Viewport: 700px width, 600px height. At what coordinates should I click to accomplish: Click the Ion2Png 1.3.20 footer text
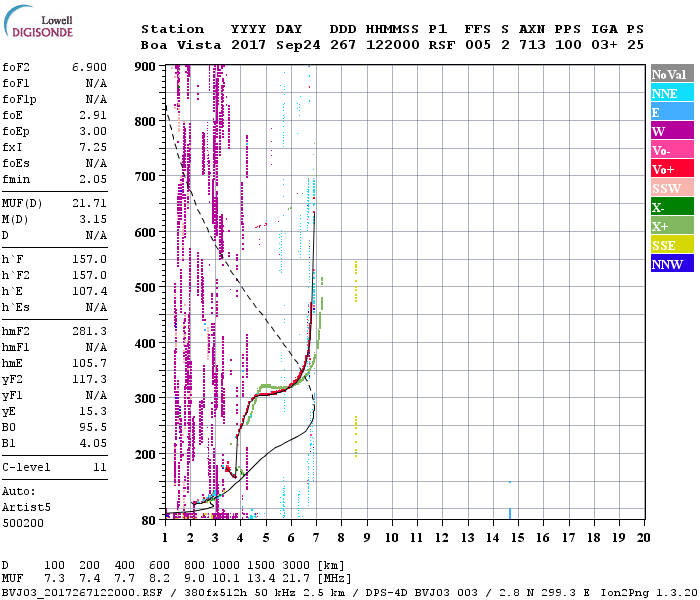coord(649,593)
